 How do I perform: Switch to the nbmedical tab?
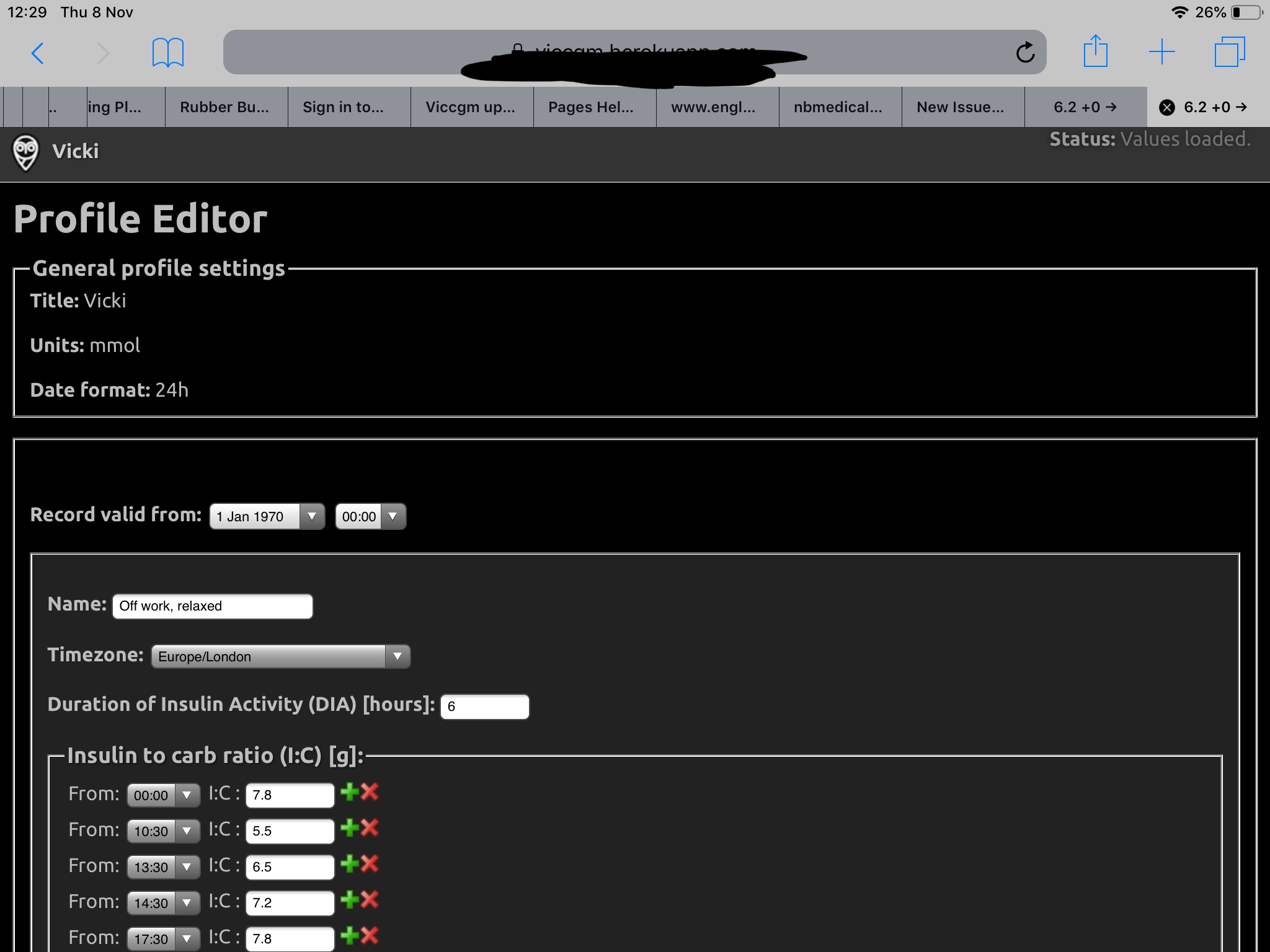click(838, 107)
